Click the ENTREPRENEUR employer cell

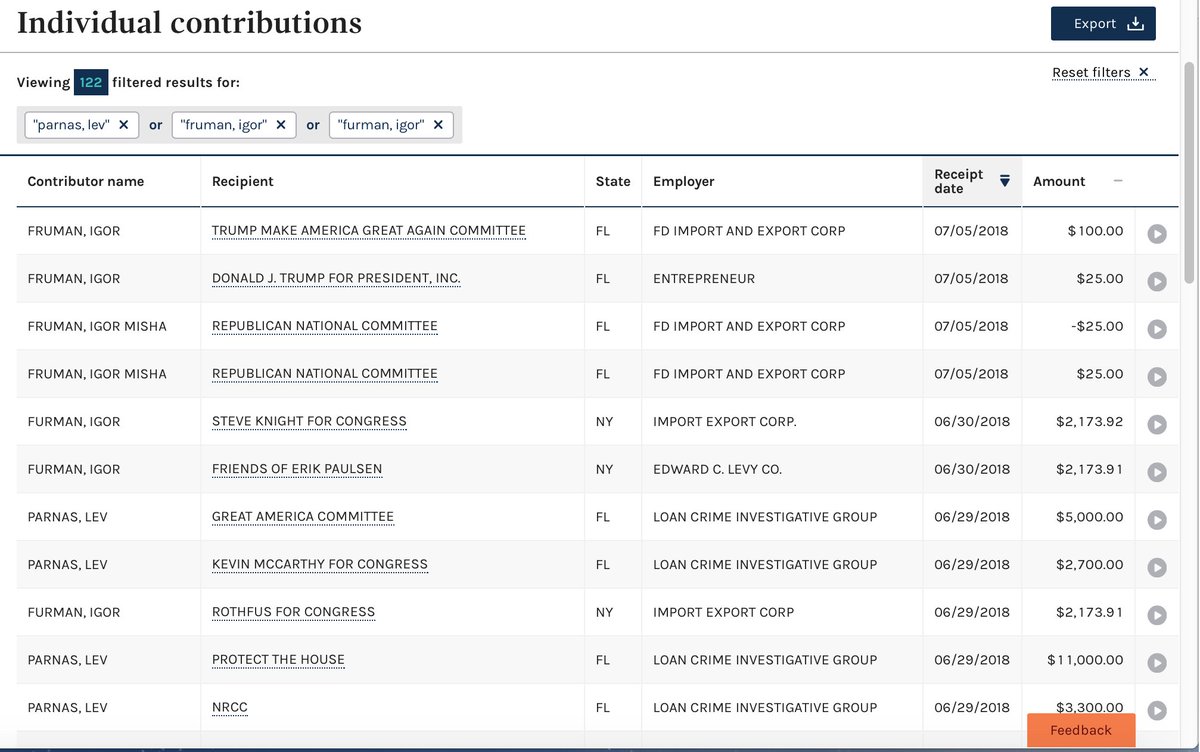click(x=704, y=278)
